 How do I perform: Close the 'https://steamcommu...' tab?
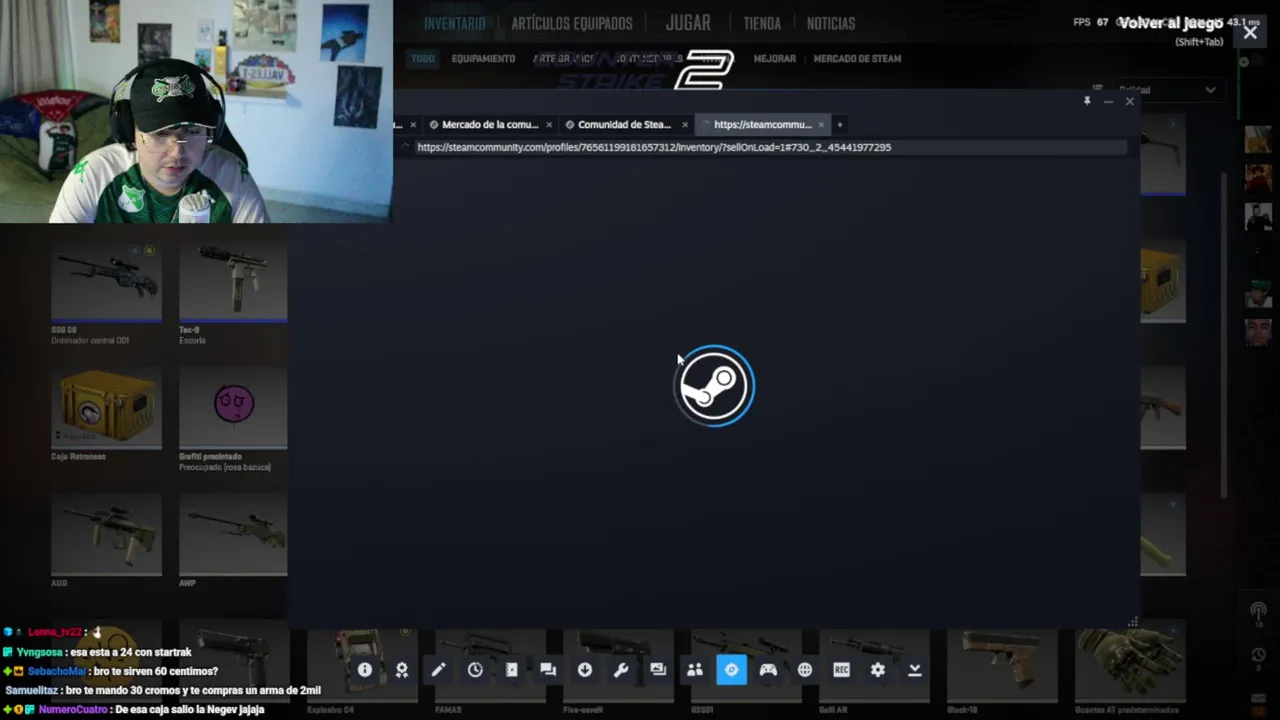[821, 125]
